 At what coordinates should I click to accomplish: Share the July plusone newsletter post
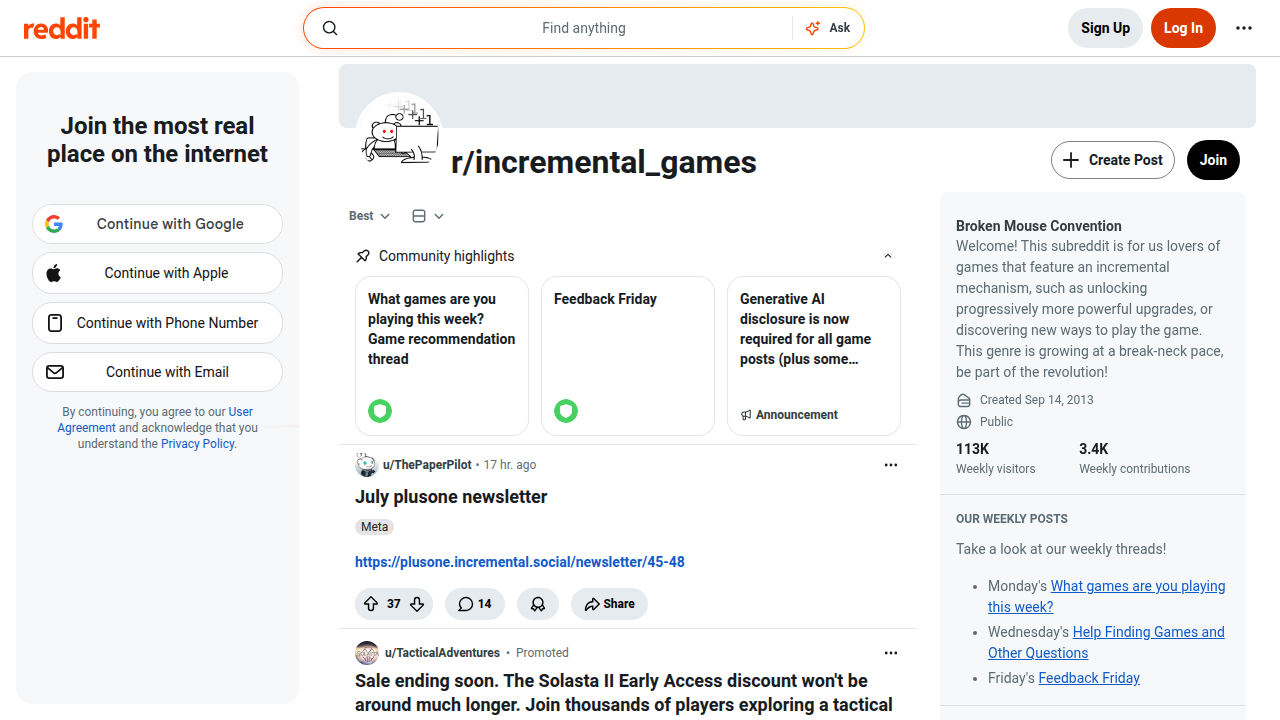tap(609, 604)
